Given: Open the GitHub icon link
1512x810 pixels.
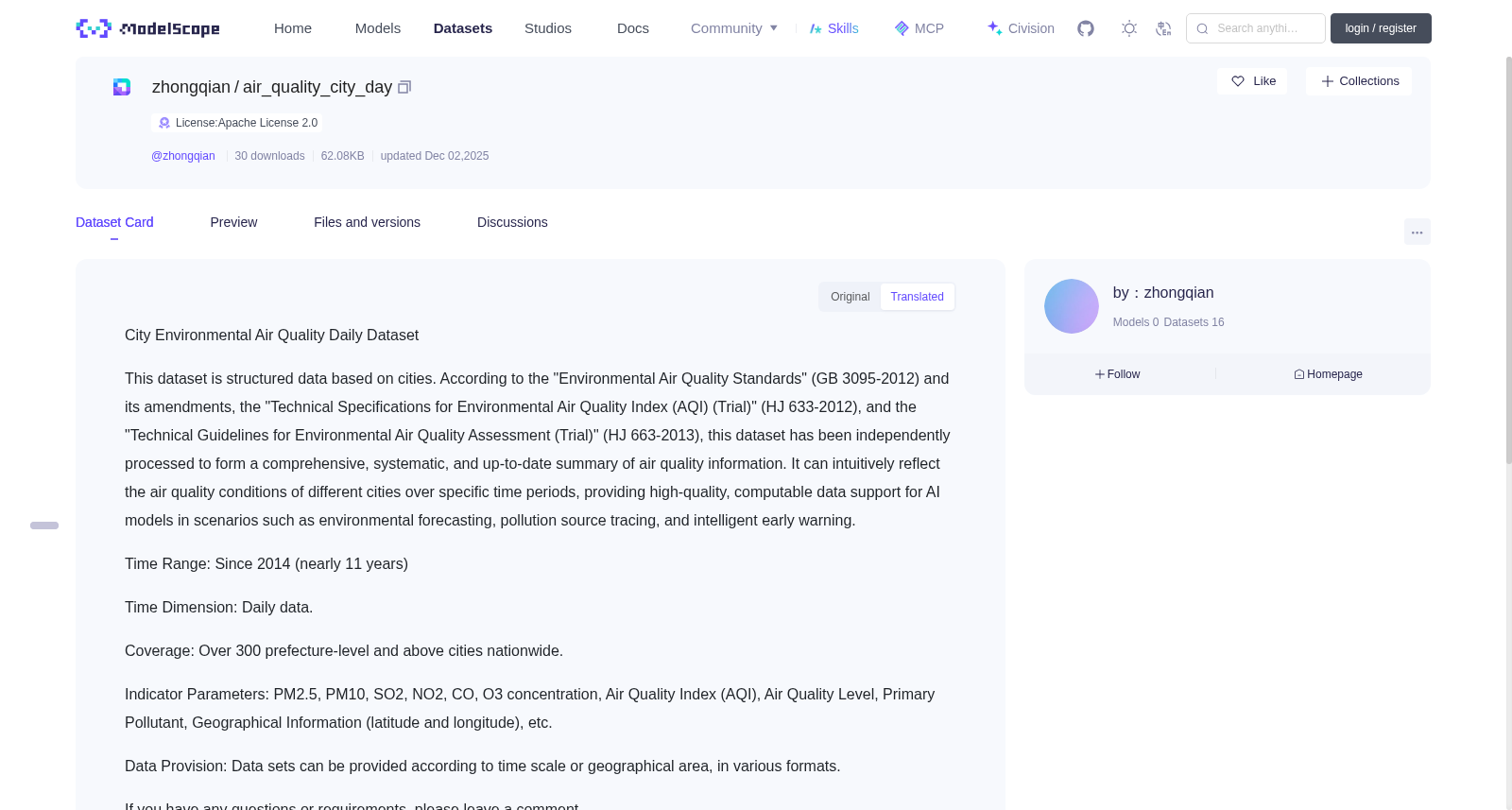Looking at the screenshot, I should point(1086,28).
